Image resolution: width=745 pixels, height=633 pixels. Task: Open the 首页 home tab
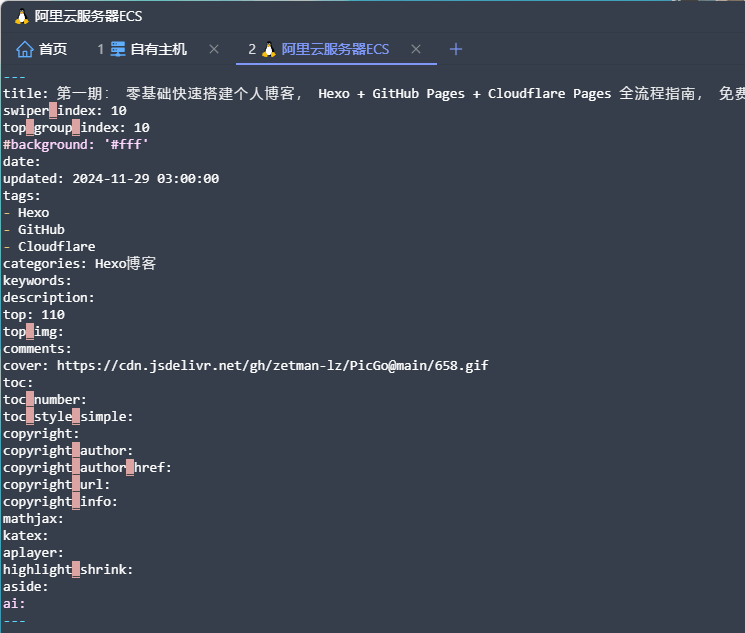click(41, 49)
